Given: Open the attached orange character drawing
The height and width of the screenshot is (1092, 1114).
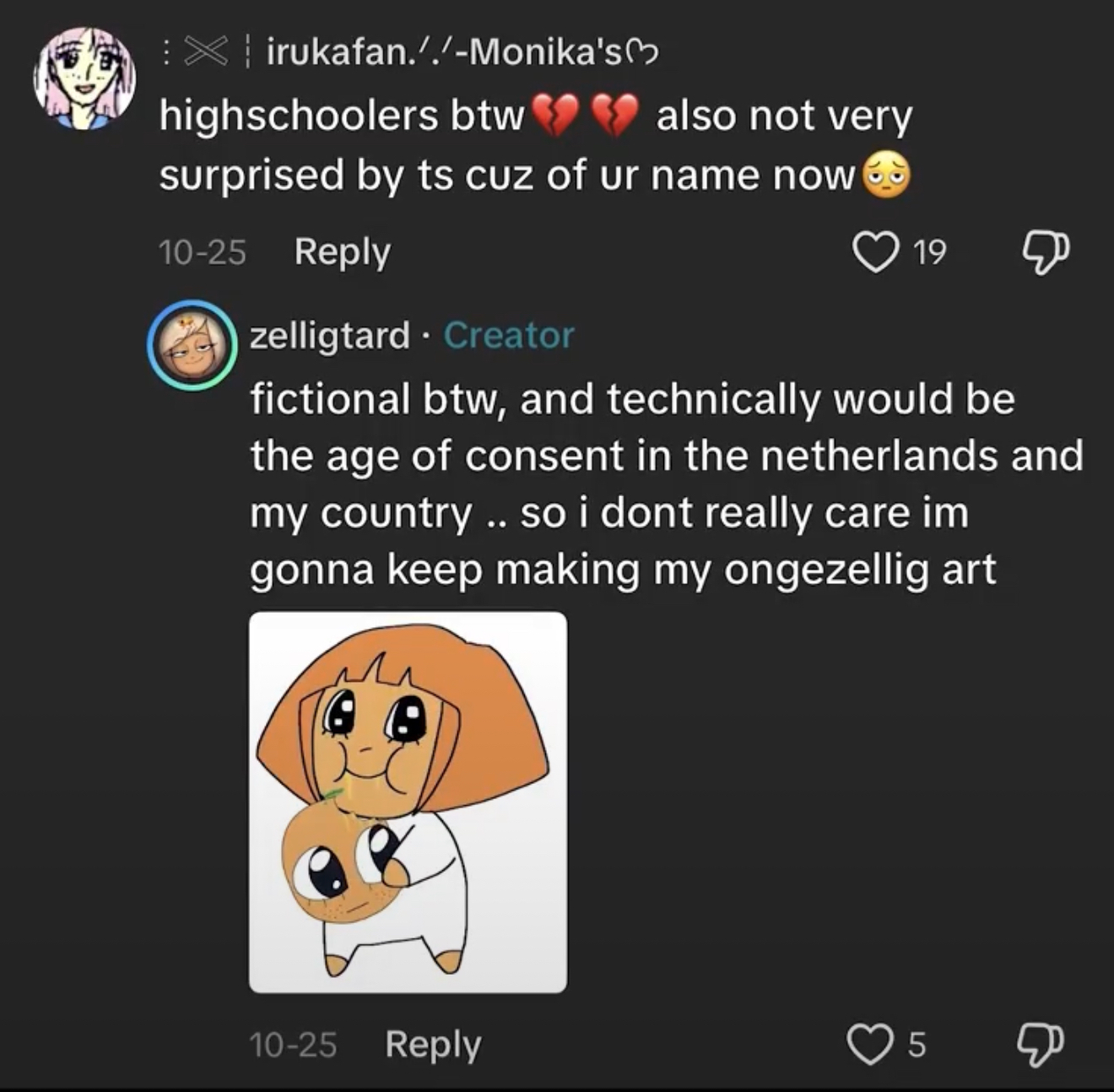Looking at the screenshot, I should 408,802.
